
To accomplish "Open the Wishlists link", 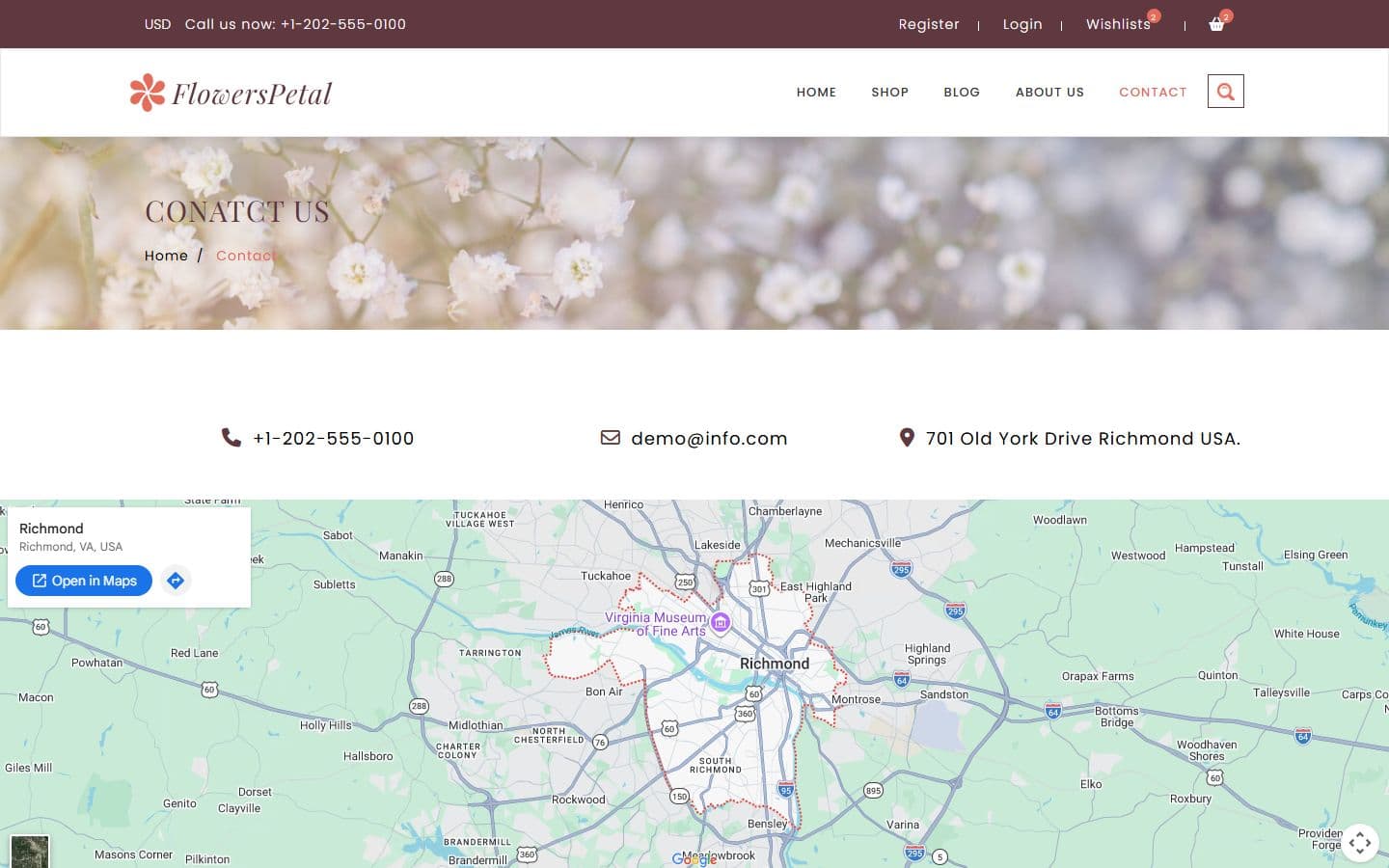I will click(x=1118, y=24).
